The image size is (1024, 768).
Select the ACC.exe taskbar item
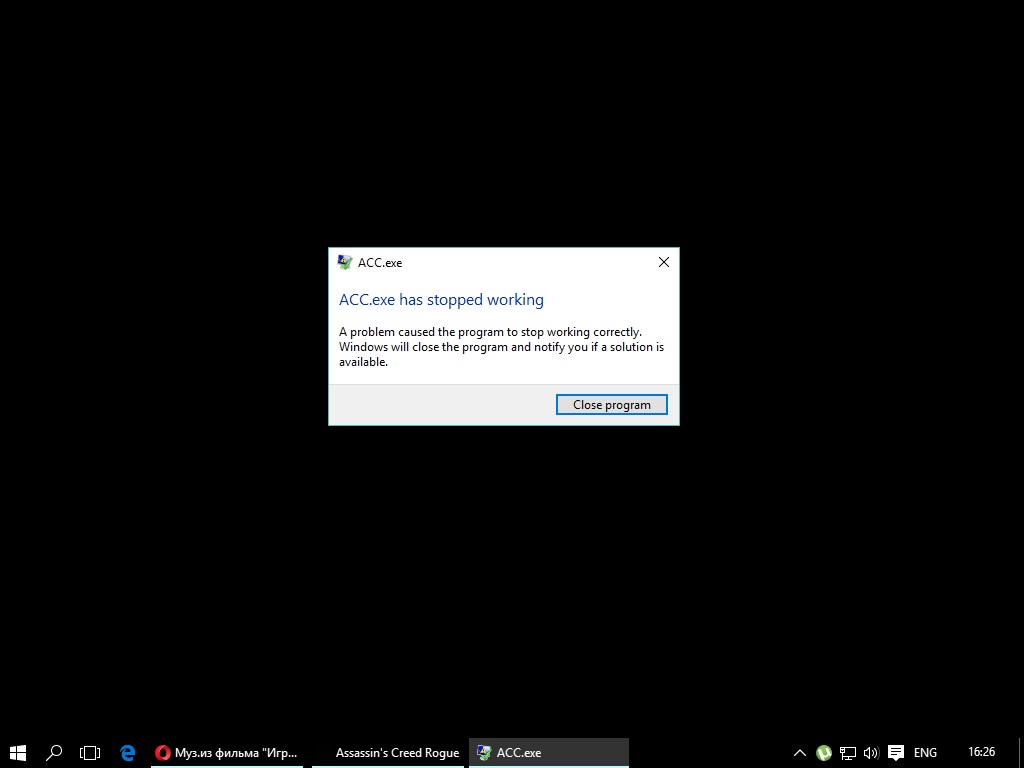(x=548, y=752)
